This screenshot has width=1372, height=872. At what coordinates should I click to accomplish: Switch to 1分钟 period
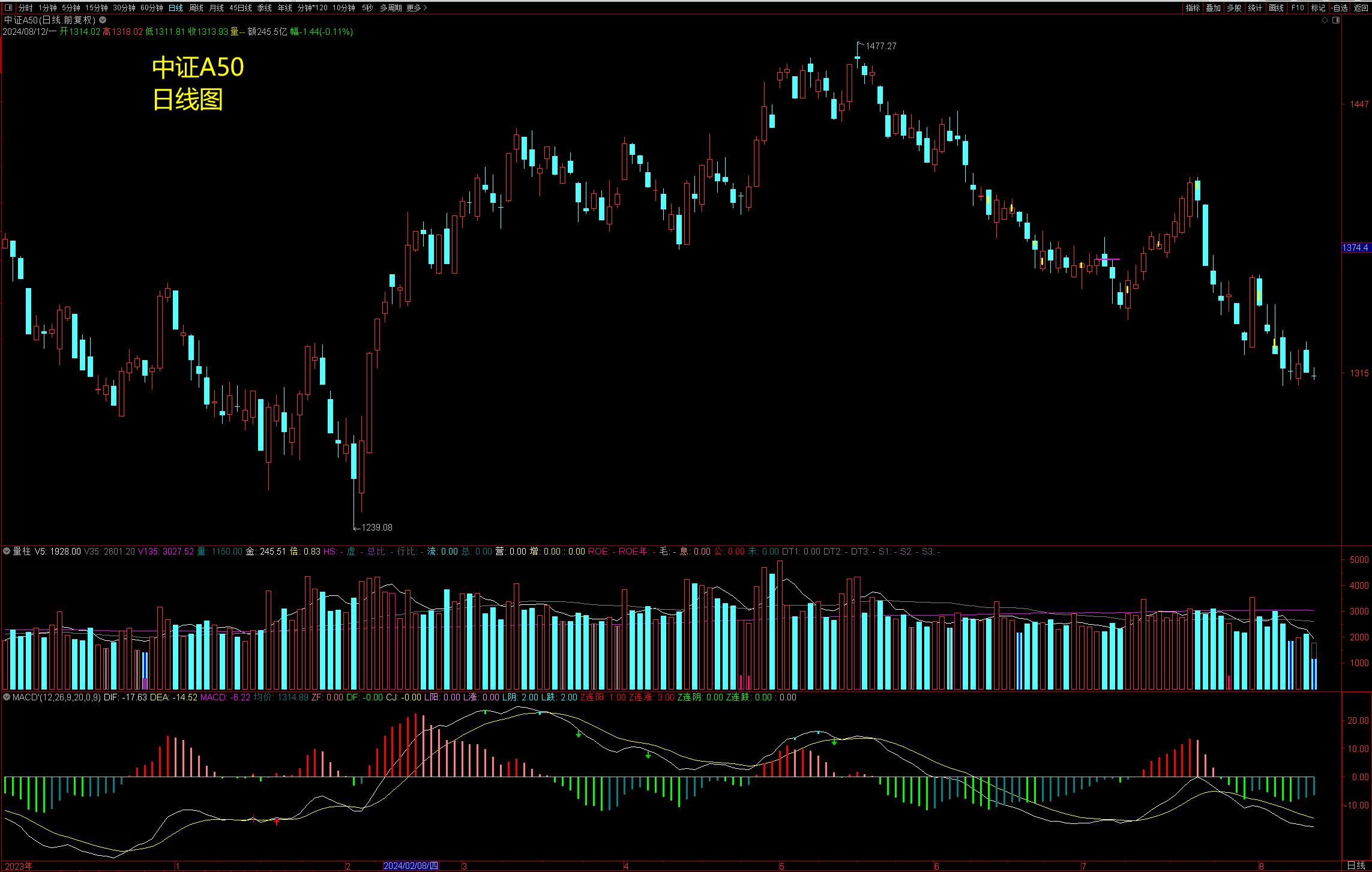pyautogui.click(x=47, y=8)
